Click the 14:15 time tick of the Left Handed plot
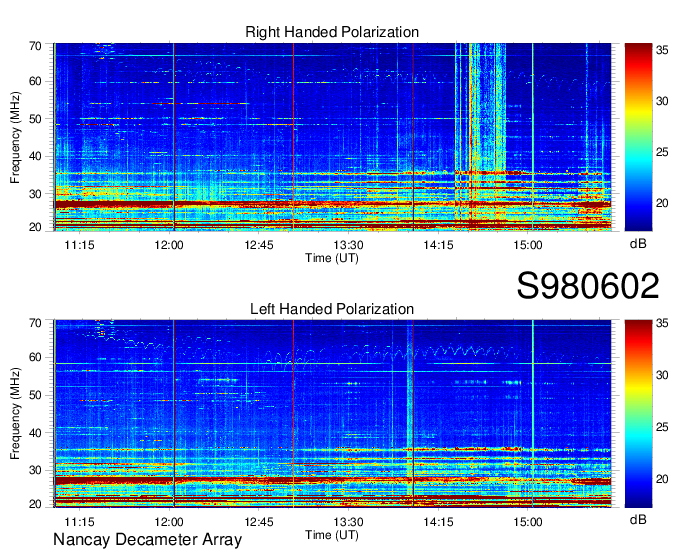 click(438, 522)
